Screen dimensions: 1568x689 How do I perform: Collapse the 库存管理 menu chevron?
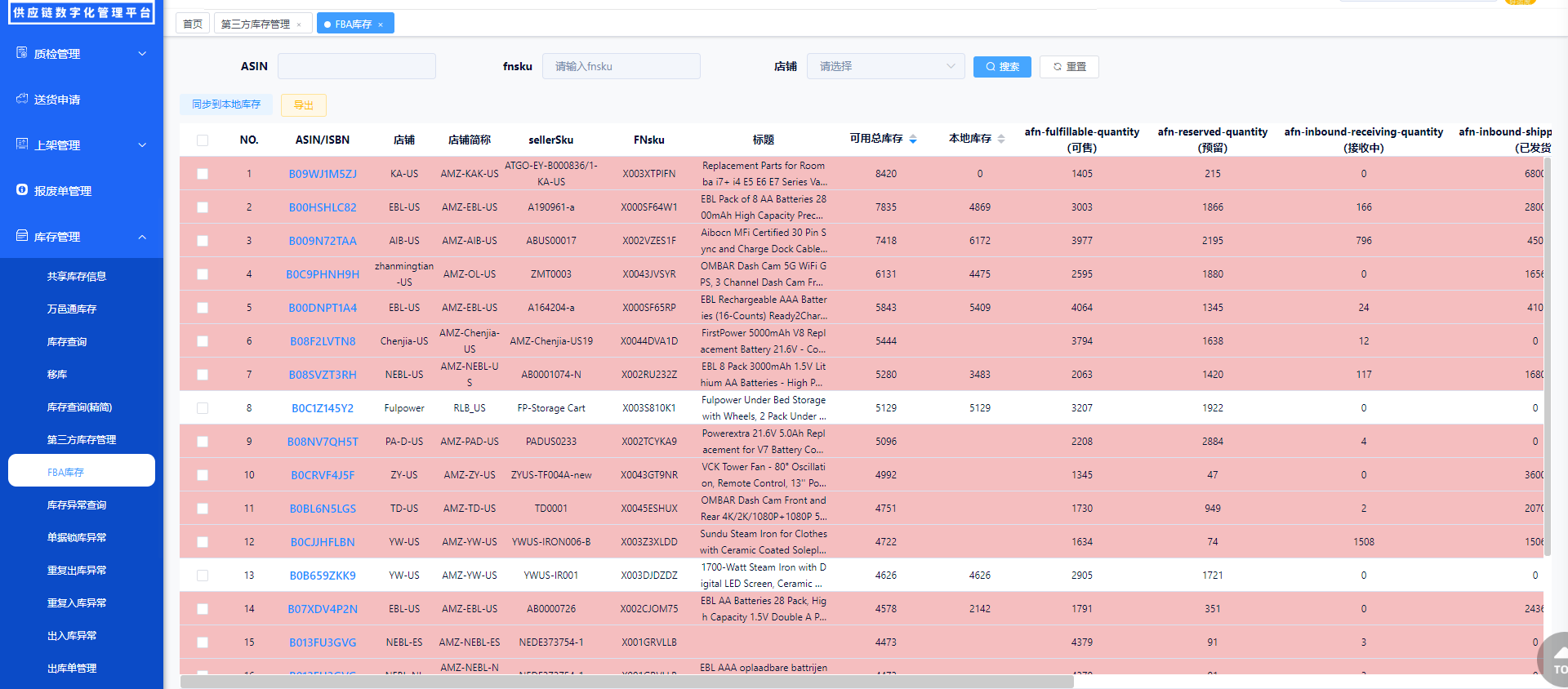142,237
